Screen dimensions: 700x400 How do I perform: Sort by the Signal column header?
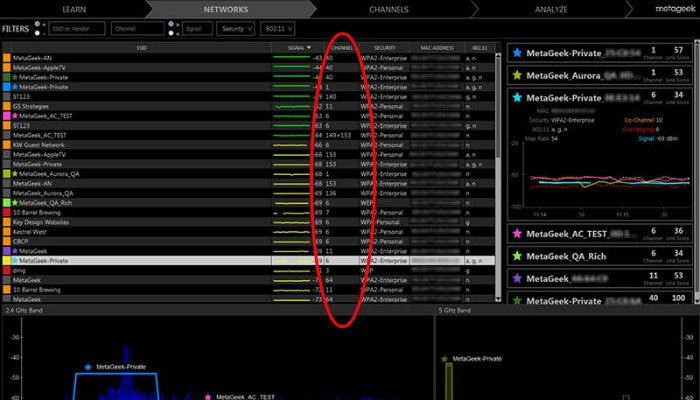point(297,47)
